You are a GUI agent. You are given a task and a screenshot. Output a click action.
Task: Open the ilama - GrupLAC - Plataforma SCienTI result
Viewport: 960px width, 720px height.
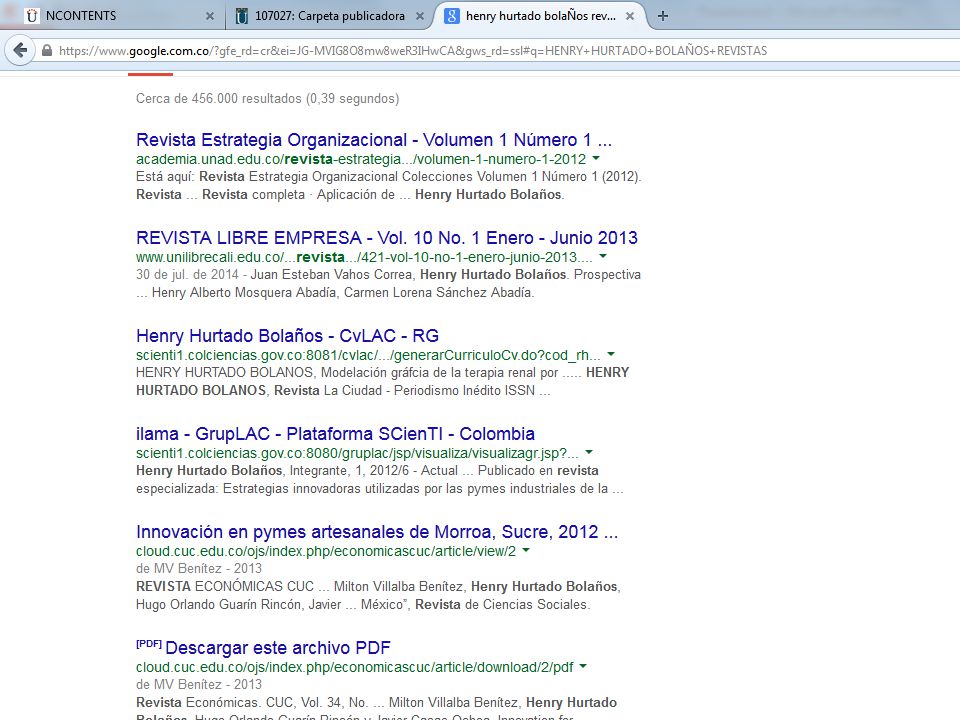click(335, 433)
